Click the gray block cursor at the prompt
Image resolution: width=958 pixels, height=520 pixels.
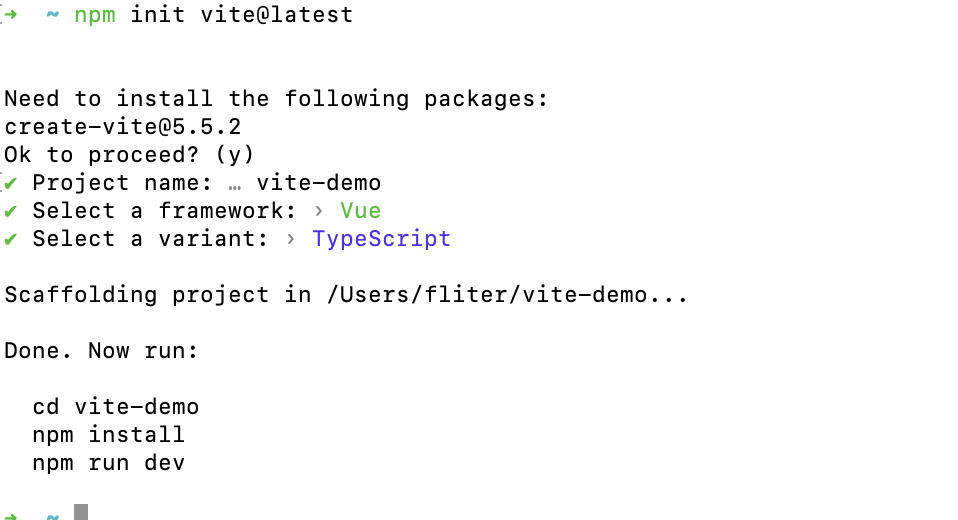coord(81,512)
